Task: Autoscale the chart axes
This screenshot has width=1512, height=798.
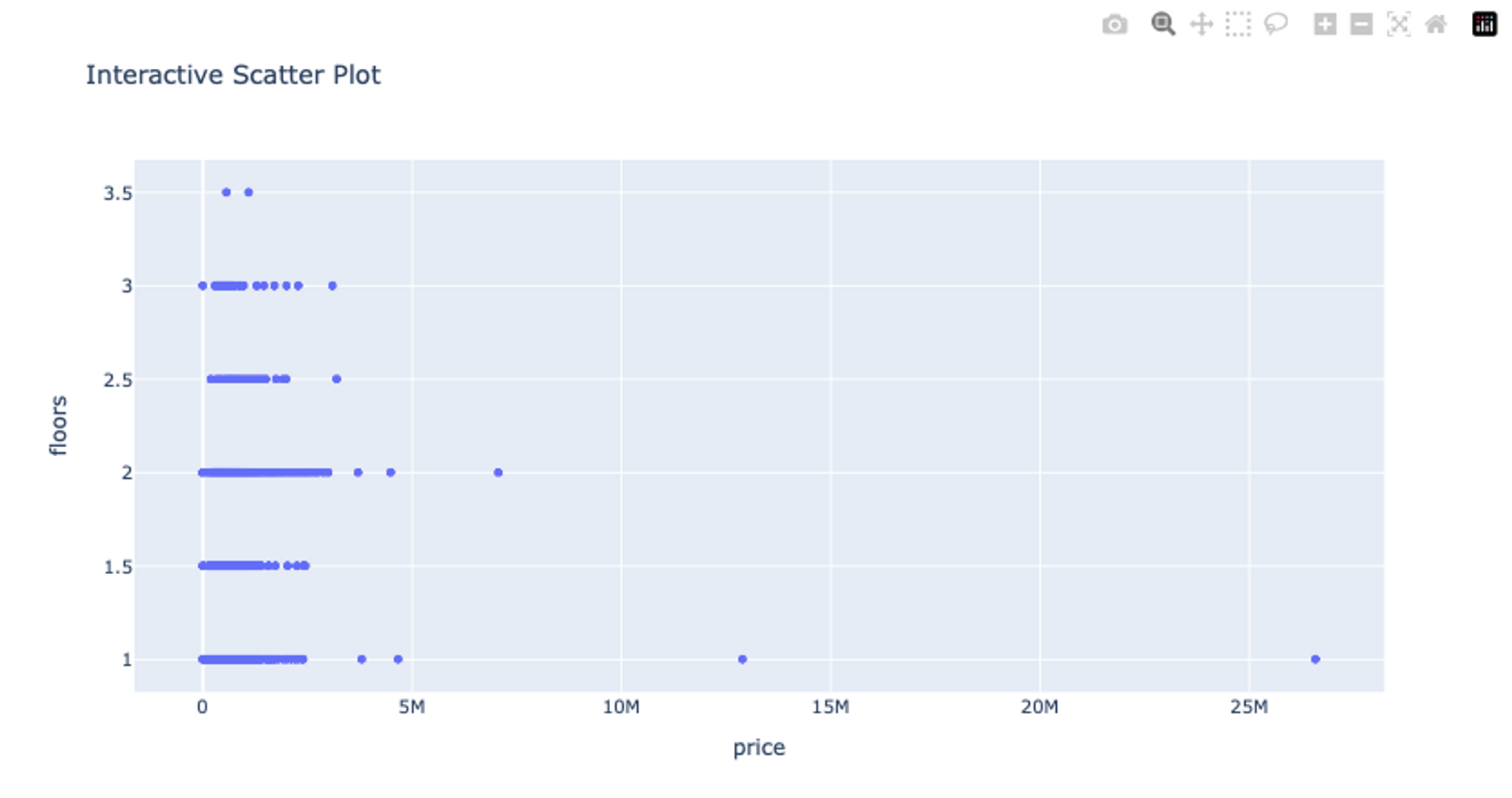Action: tap(1399, 25)
